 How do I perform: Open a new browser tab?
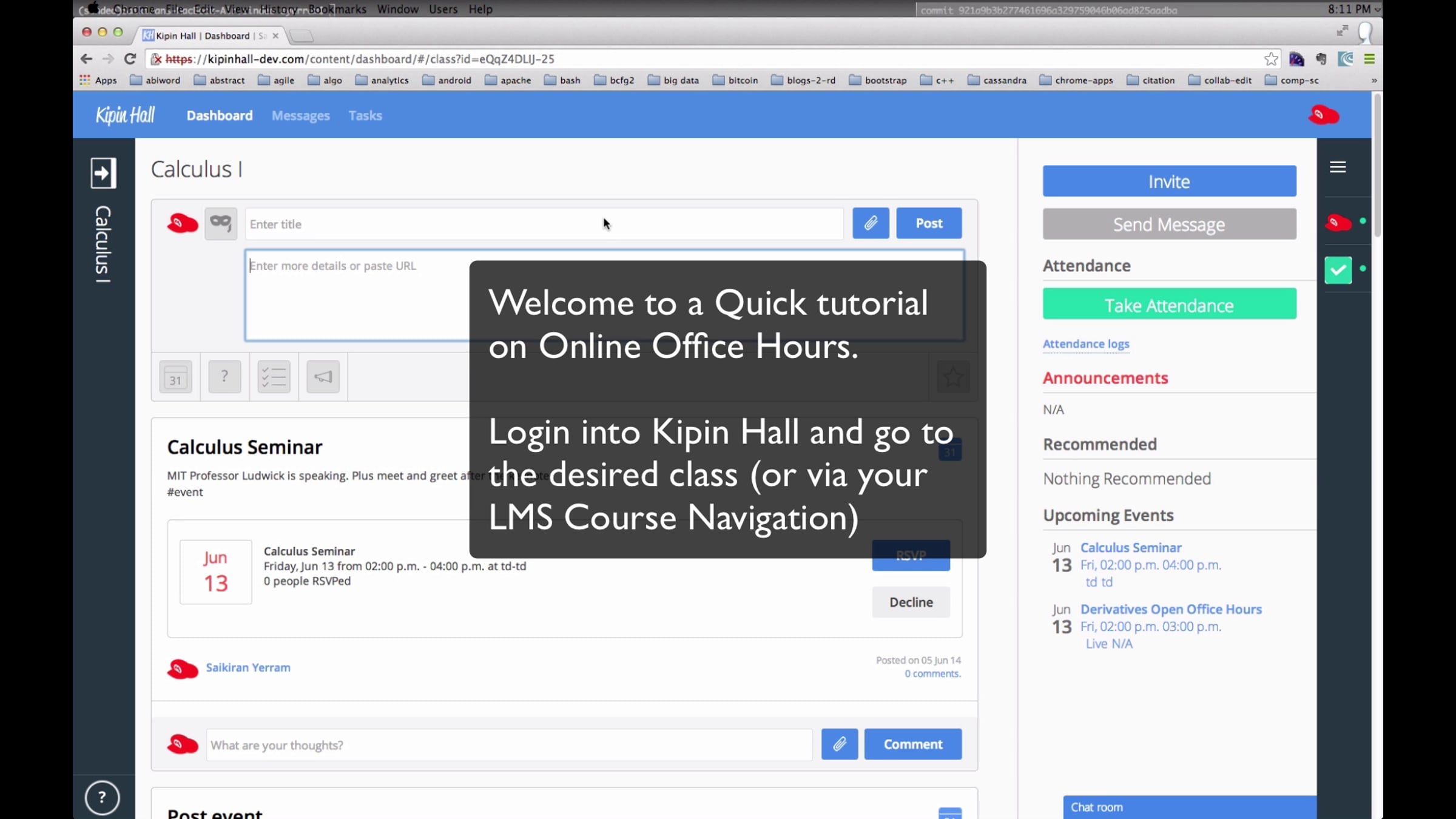coord(301,36)
